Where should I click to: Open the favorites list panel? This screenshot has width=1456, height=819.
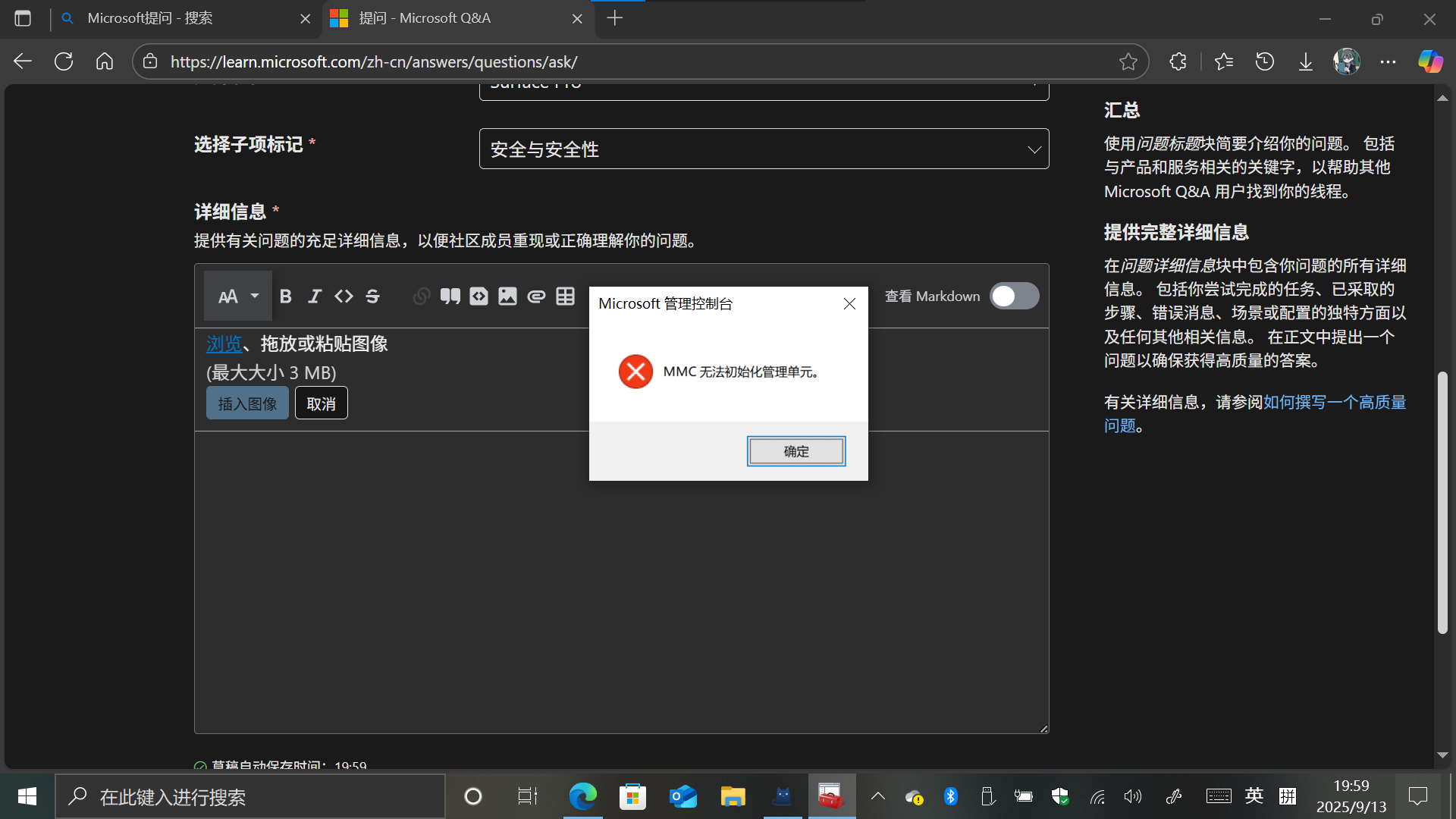(x=1224, y=61)
